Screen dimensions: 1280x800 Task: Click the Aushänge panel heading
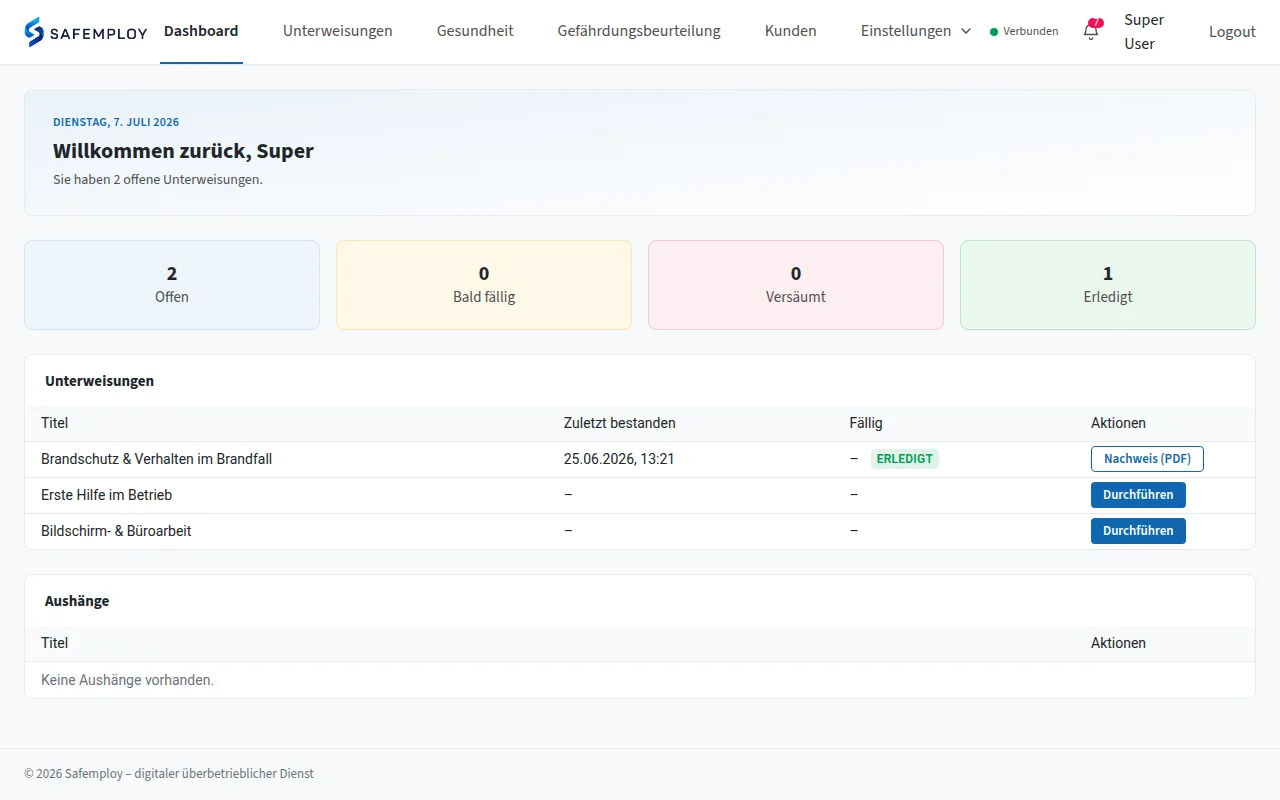[x=77, y=601]
